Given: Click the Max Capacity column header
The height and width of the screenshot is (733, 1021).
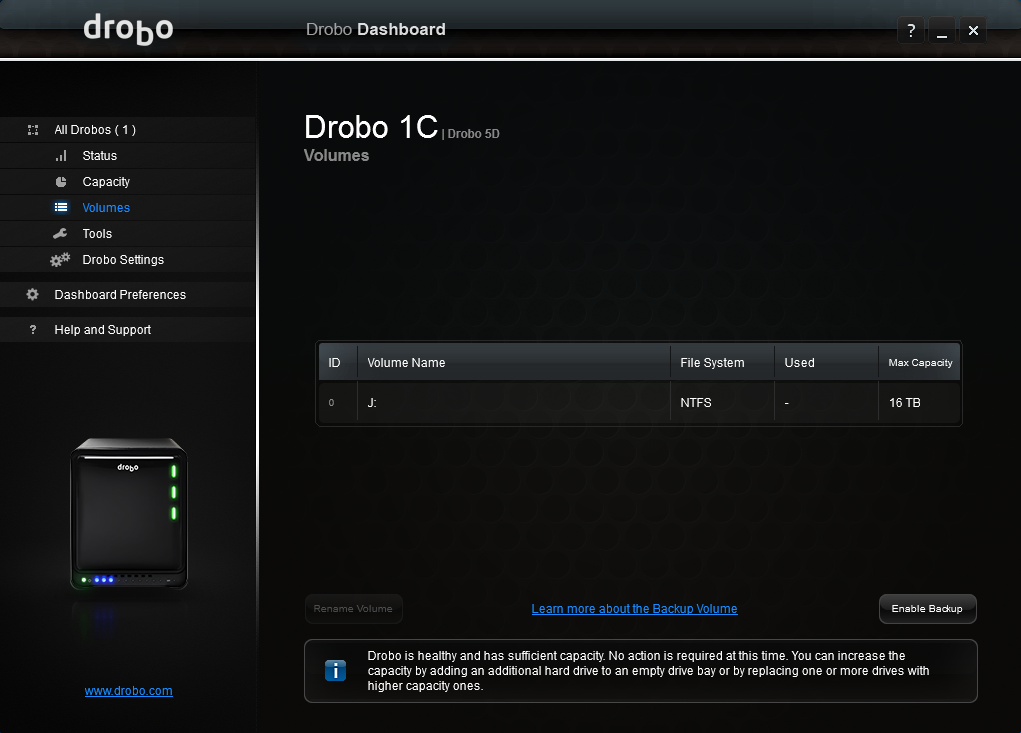Looking at the screenshot, I should 919,363.
